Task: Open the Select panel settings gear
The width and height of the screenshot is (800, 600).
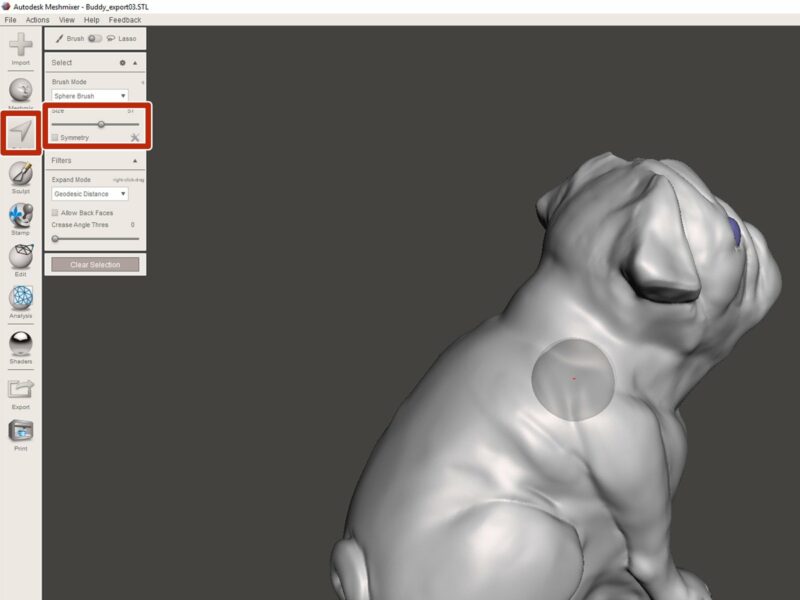Action: coord(124,62)
